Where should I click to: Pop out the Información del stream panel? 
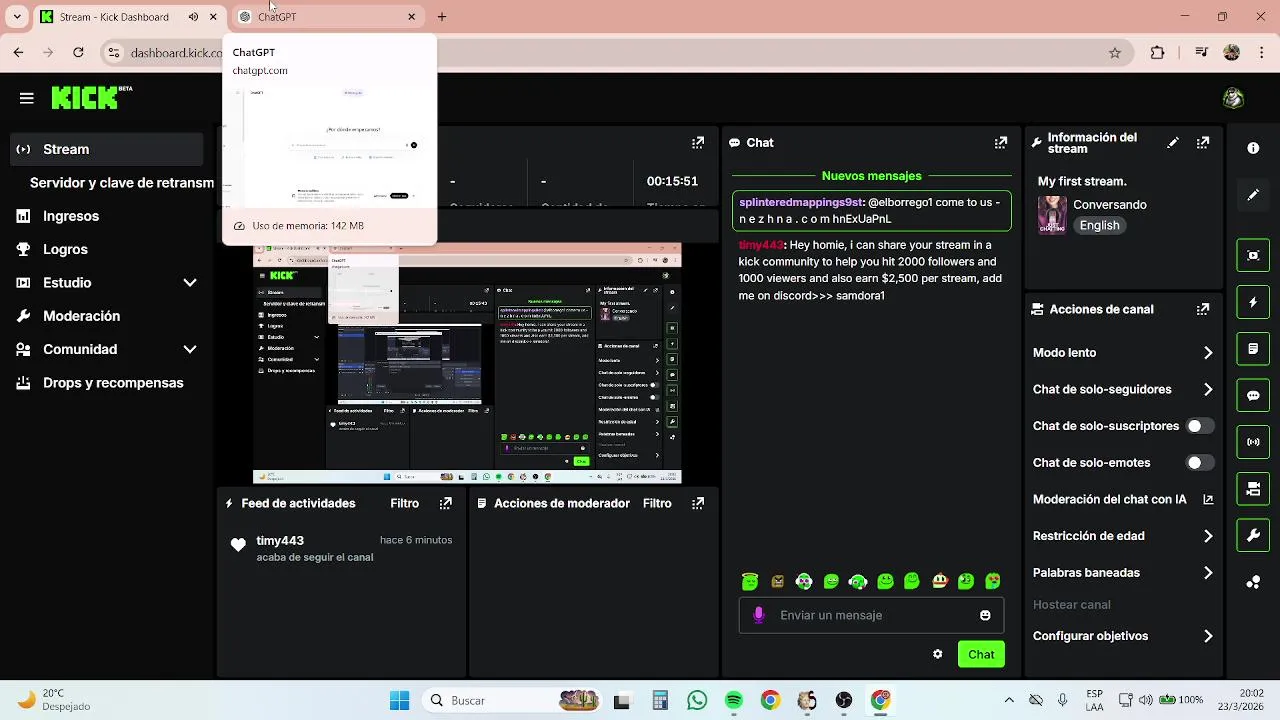1203,143
